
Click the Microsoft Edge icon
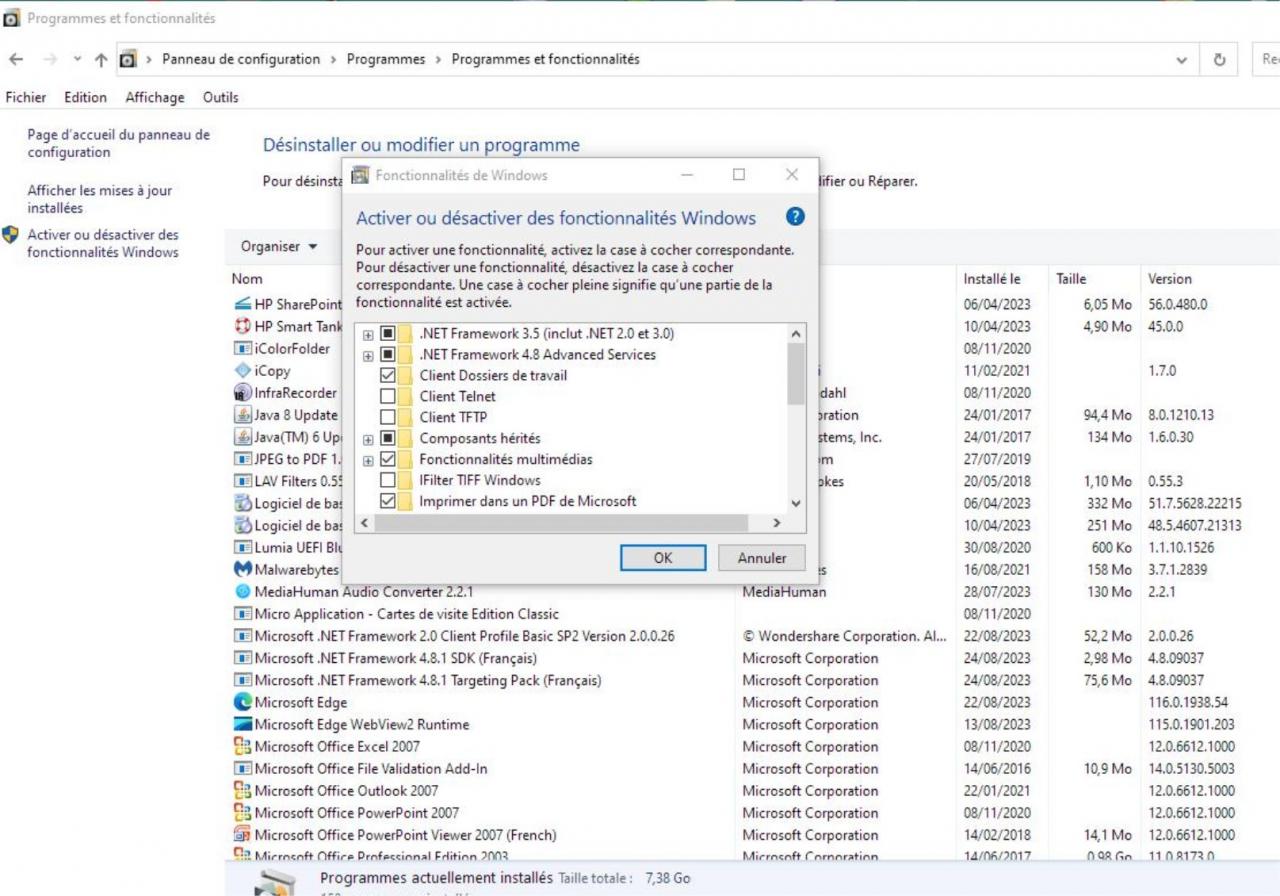pos(242,702)
